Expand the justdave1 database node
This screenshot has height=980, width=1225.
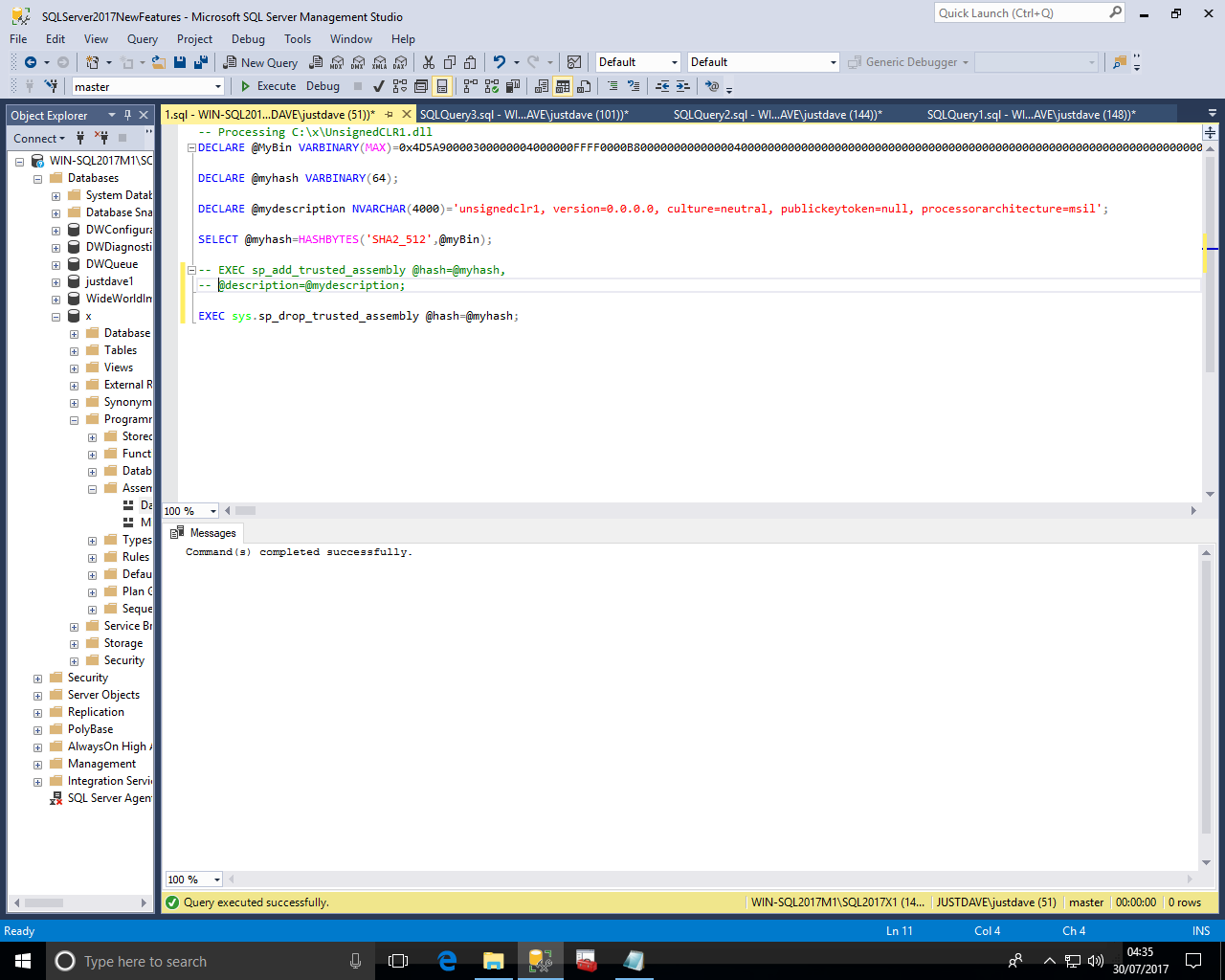pyautogui.click(x=56, y=281)
